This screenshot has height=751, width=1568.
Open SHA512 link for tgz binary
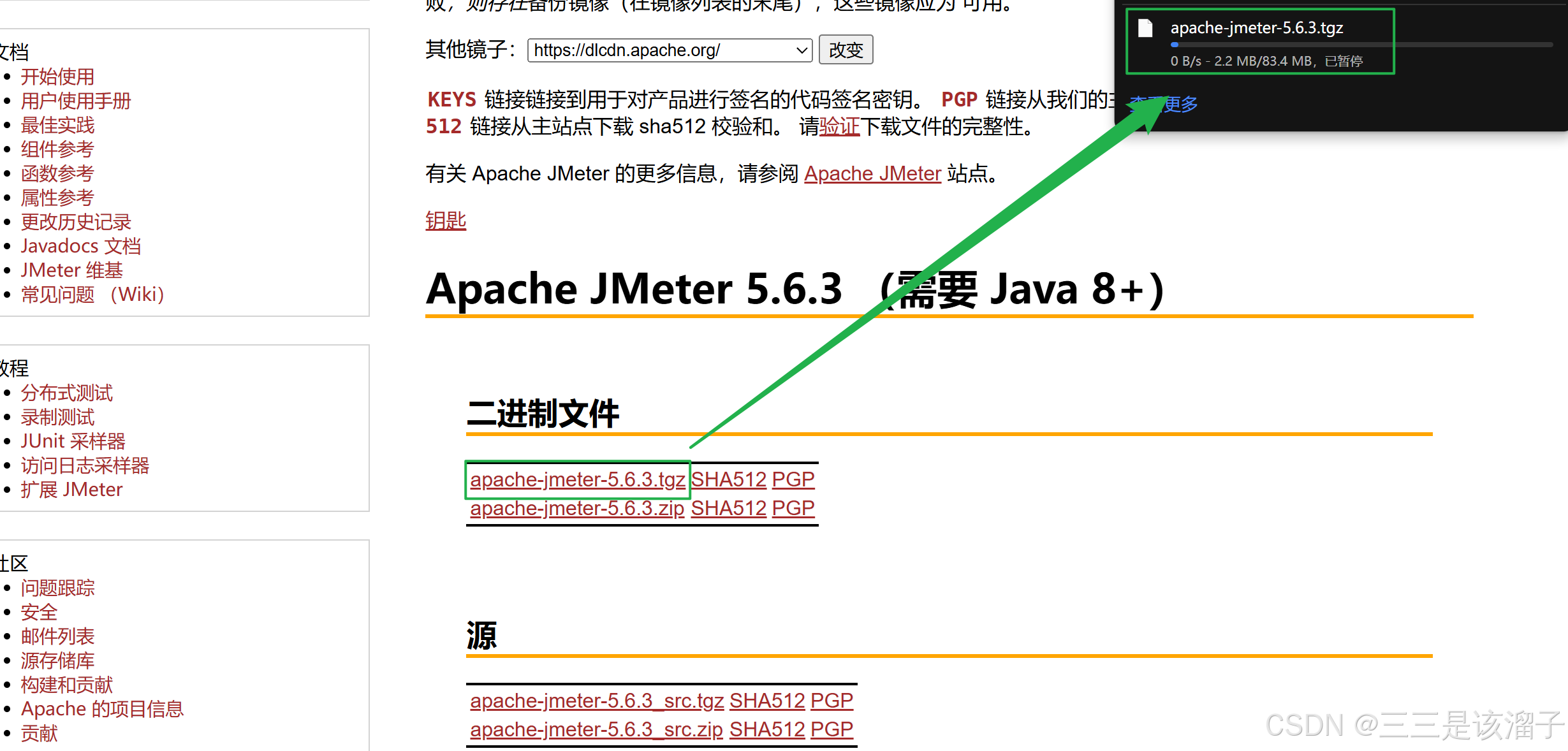729,479
